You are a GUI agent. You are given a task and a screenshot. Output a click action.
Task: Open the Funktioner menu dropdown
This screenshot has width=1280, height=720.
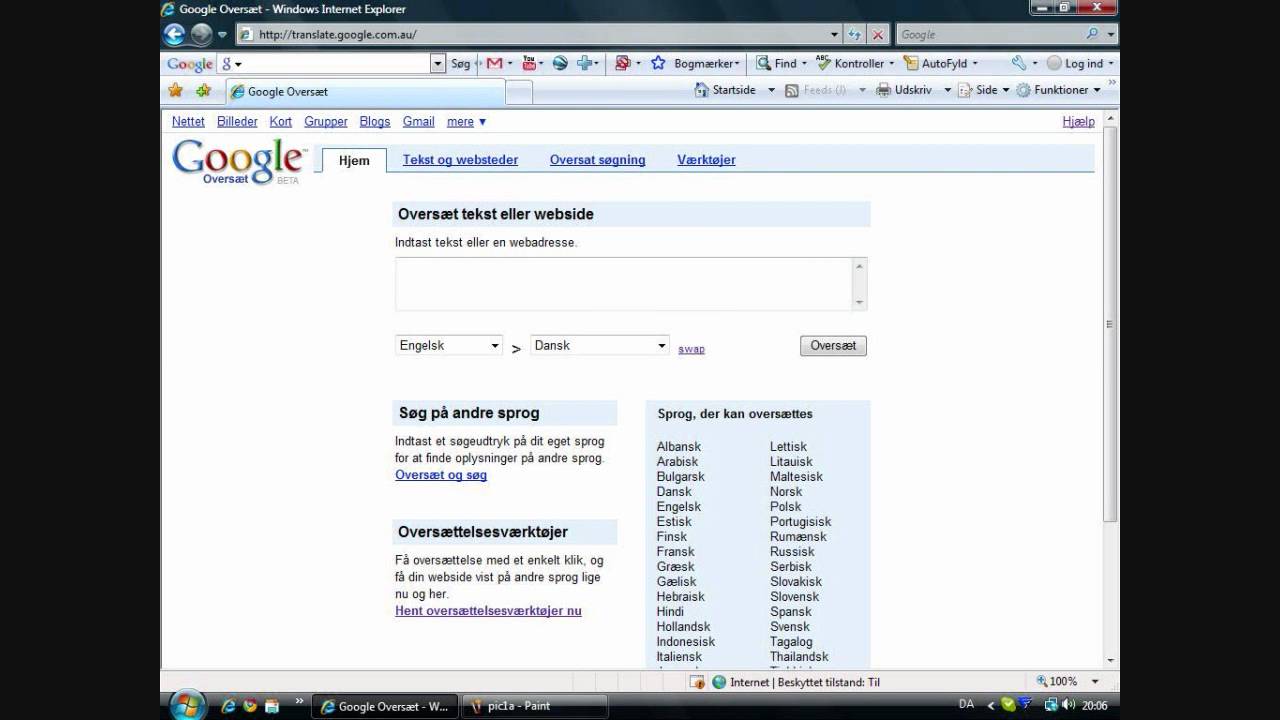click(1059, 90)
